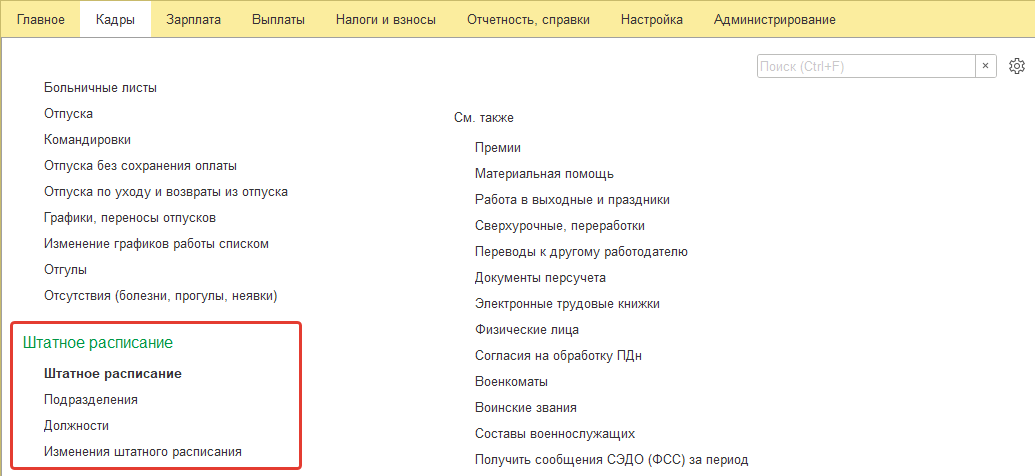Image resolution: width=1035 pixels, height=476 pixels.
Task: Open Отпуска без сохранения оплаты
Action: pyautogui.click(x=141, y=166)
